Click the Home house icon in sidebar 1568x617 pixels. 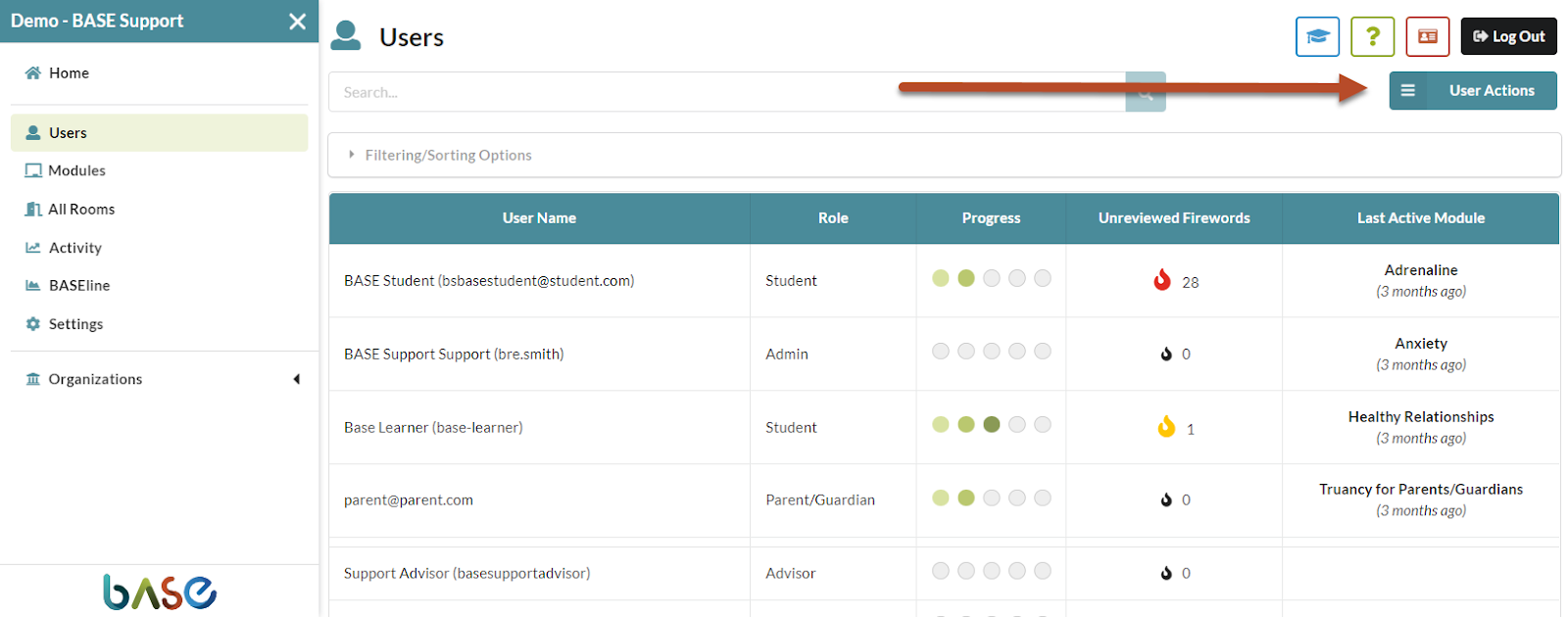tap(33, 72)
